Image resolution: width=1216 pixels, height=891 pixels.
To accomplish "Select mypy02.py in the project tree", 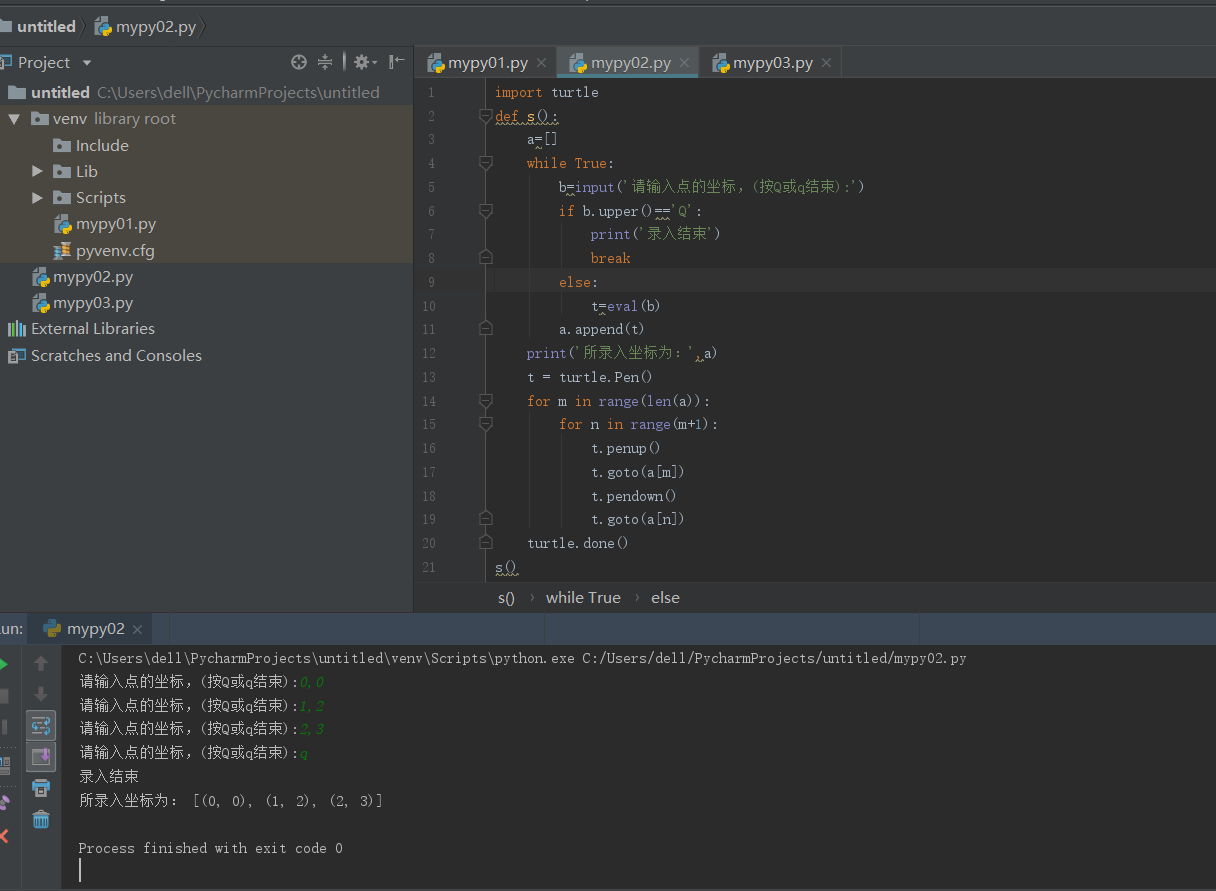I will [x=206, y=277].
